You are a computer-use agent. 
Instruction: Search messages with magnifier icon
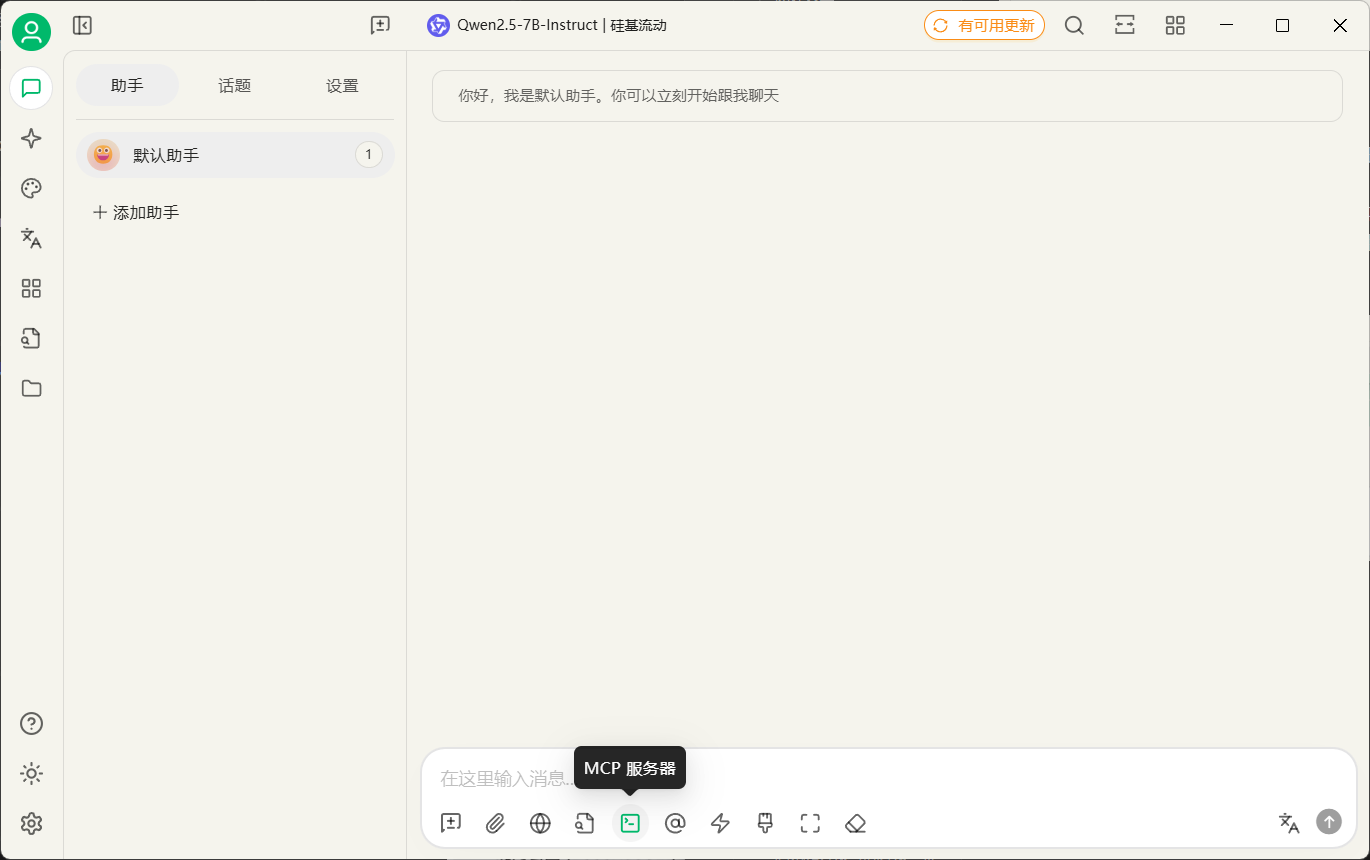coord(1074,26)
